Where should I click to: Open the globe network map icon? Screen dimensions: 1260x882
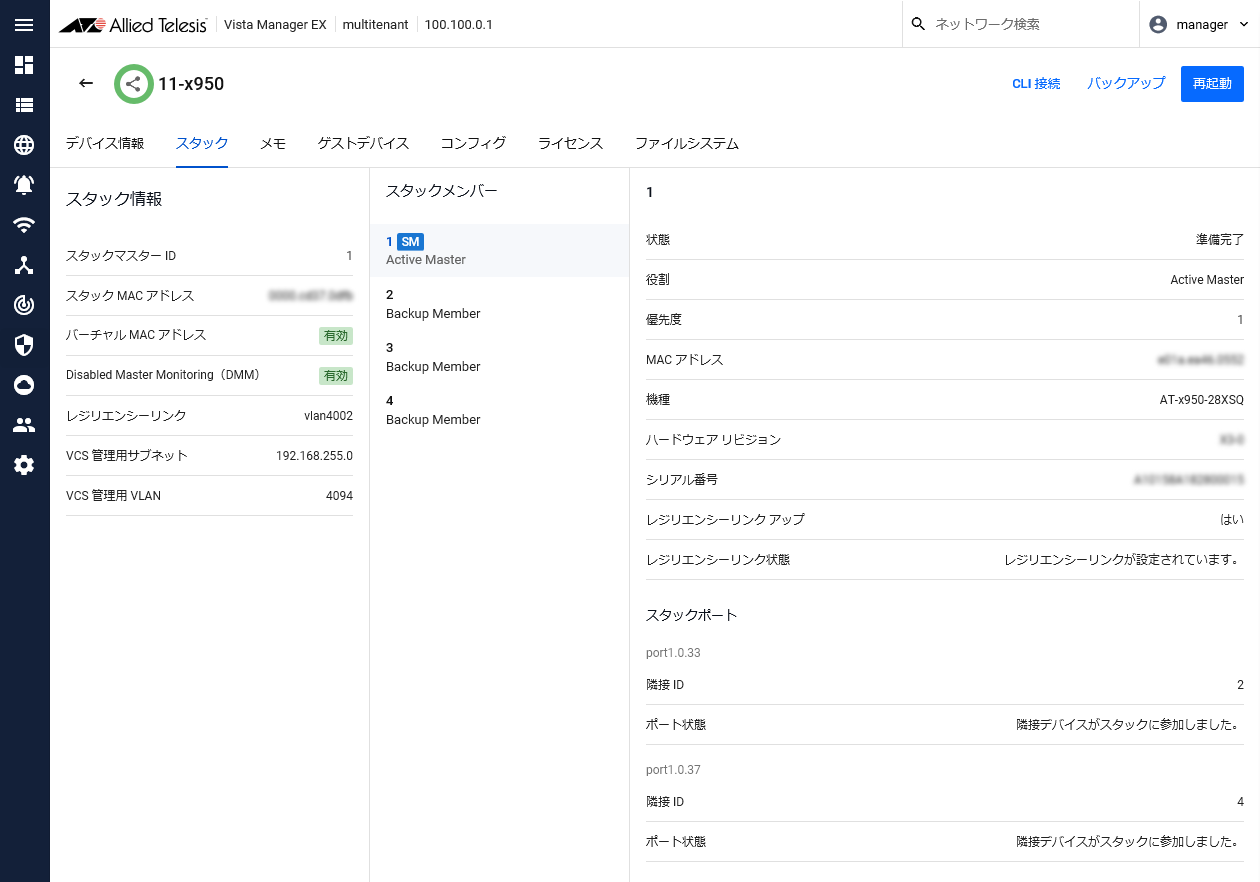tap(24, 145)
